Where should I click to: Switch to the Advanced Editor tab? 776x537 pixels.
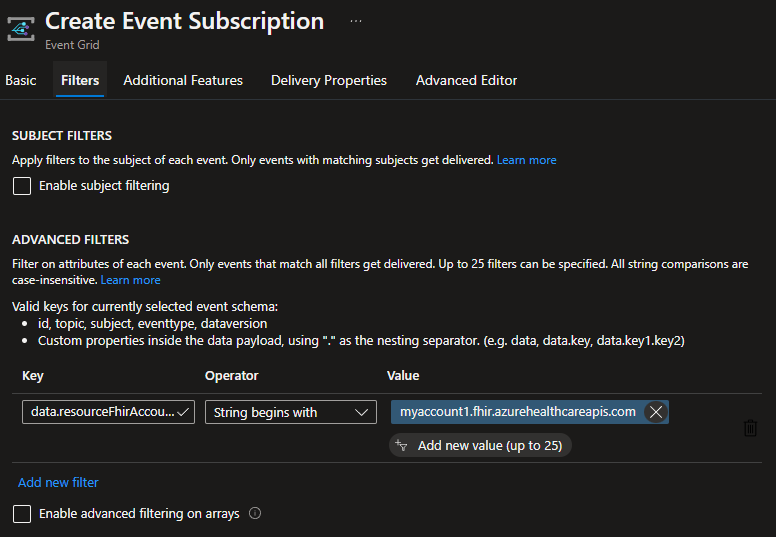pos(466,80)
